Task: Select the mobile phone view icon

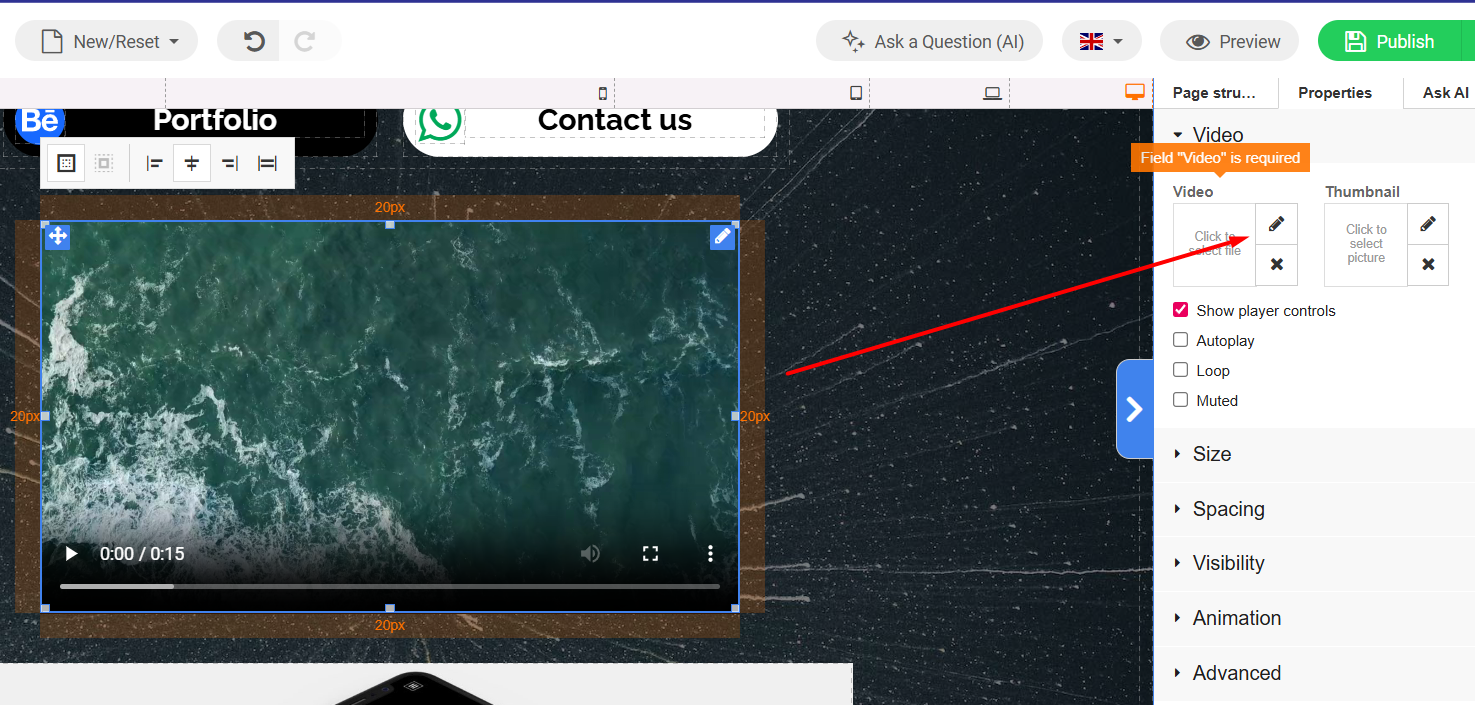Action: point(602,93)
